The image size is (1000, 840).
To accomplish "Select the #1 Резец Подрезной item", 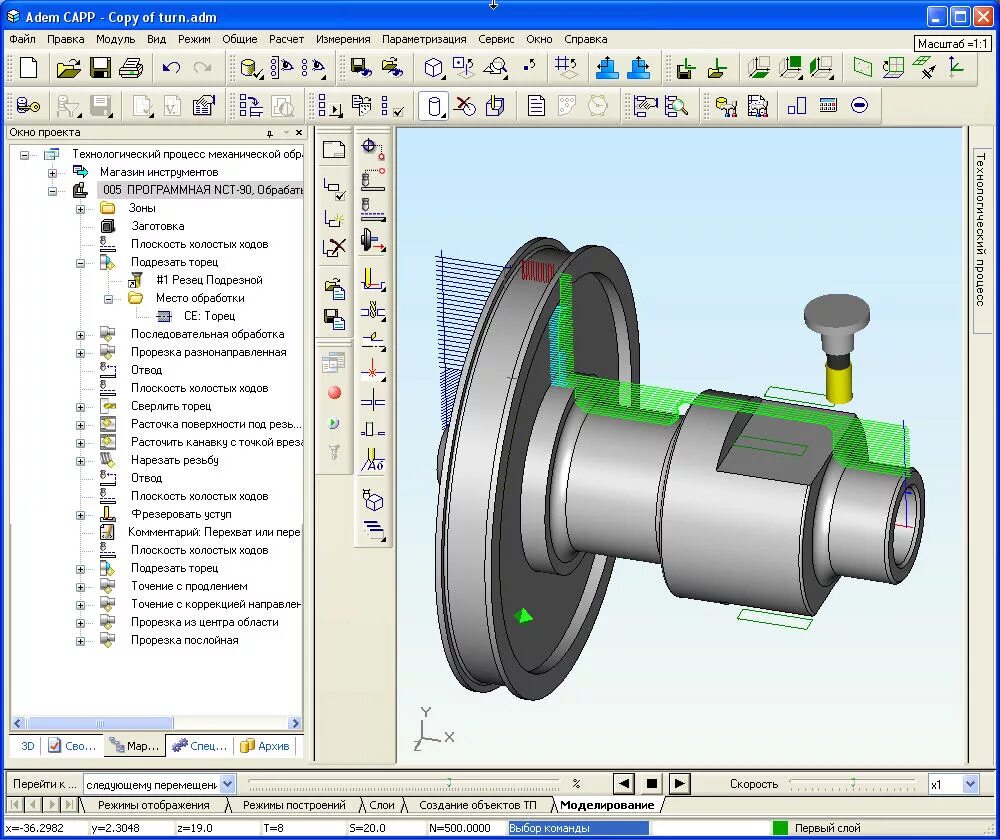I will (209, 280).
